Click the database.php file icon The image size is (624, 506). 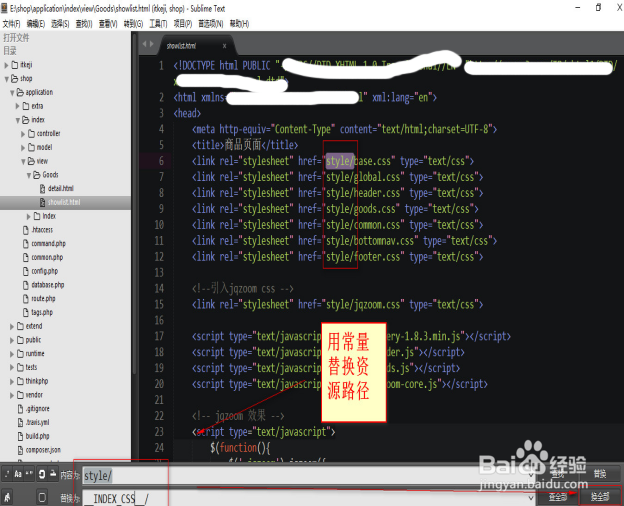click(x=26, y=285)
